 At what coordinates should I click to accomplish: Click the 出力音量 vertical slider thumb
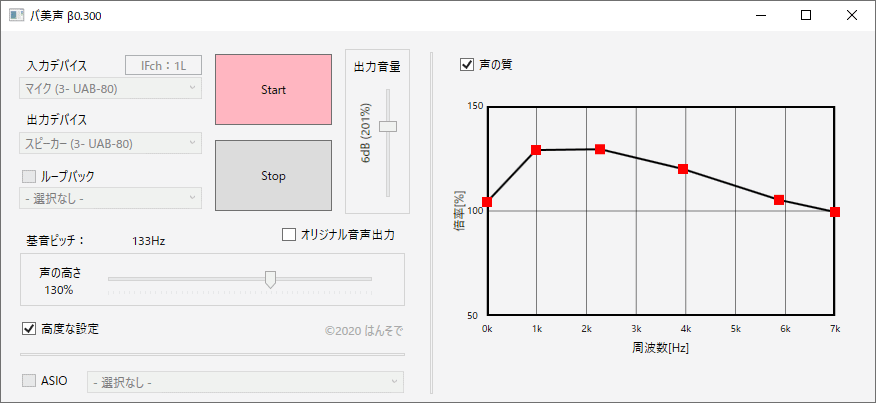pos(388,126)
